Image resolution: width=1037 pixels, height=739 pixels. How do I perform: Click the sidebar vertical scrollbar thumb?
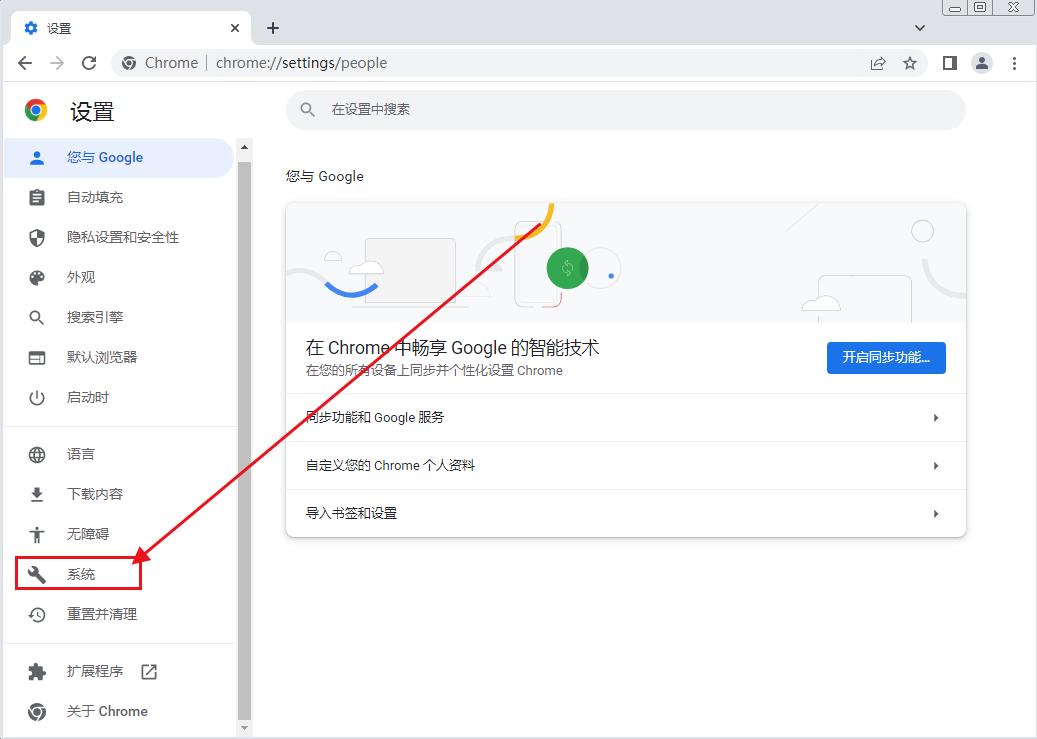(244, 440)
